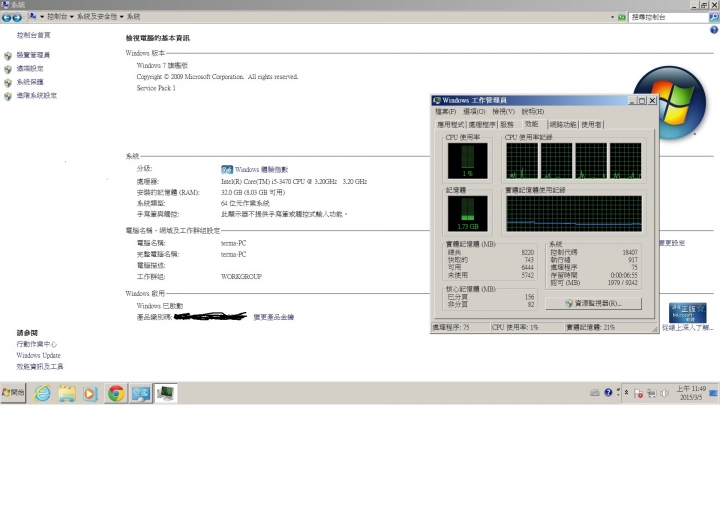Switch to the 使用者 tab
Image resolution: width=720 pixels, height=518 pixels.
(x=591, y=124)
